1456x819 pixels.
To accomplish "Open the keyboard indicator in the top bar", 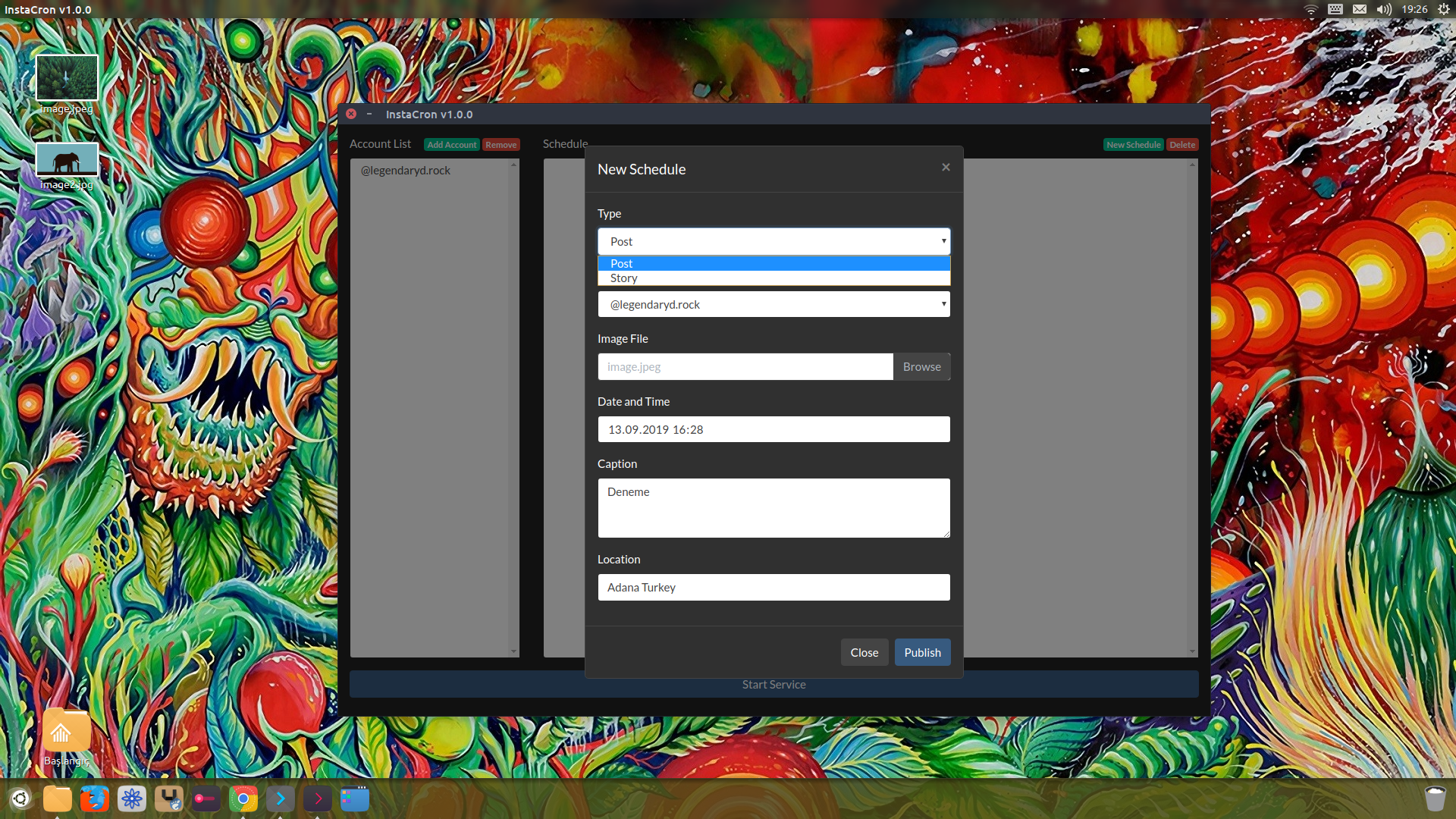I will (1335, 9).
